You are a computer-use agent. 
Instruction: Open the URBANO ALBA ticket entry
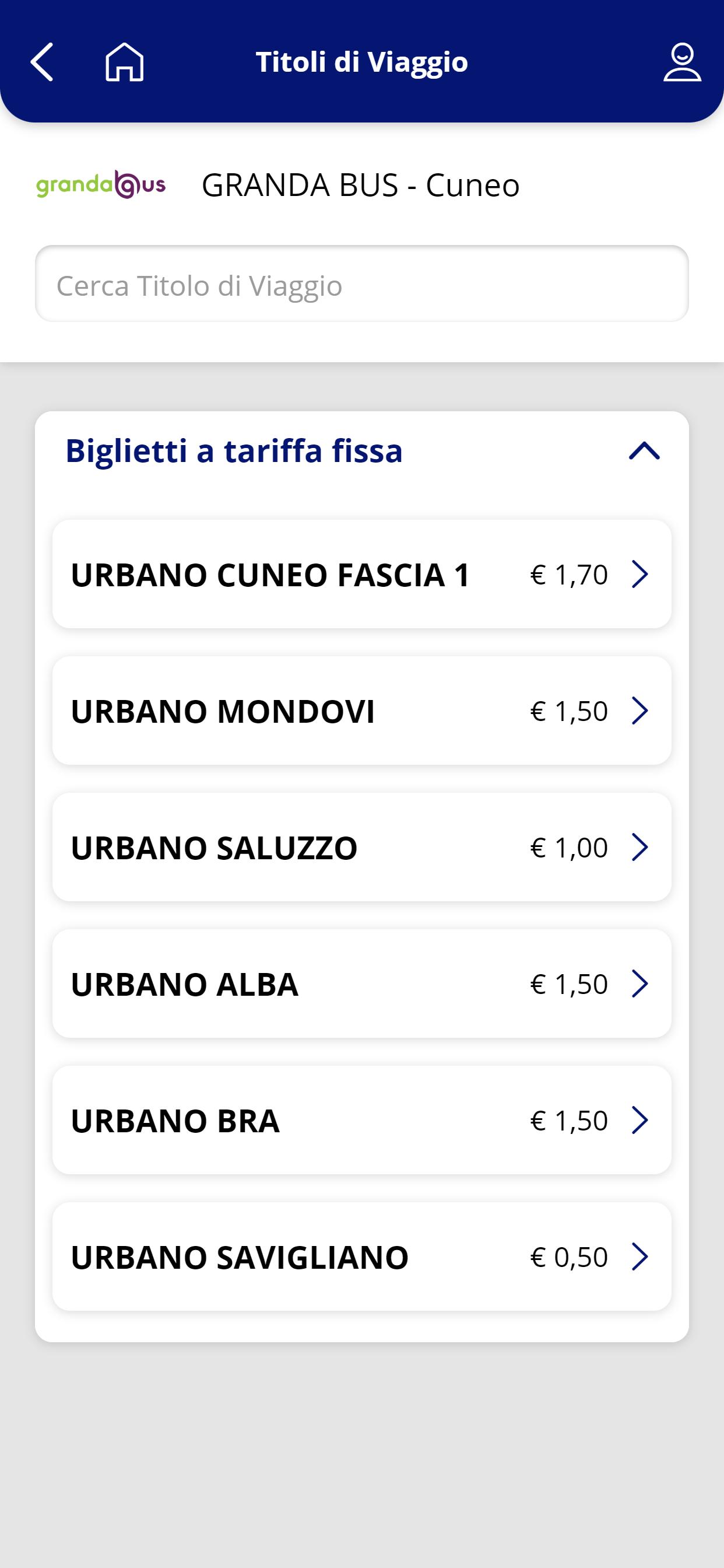(x=362, y=983)
